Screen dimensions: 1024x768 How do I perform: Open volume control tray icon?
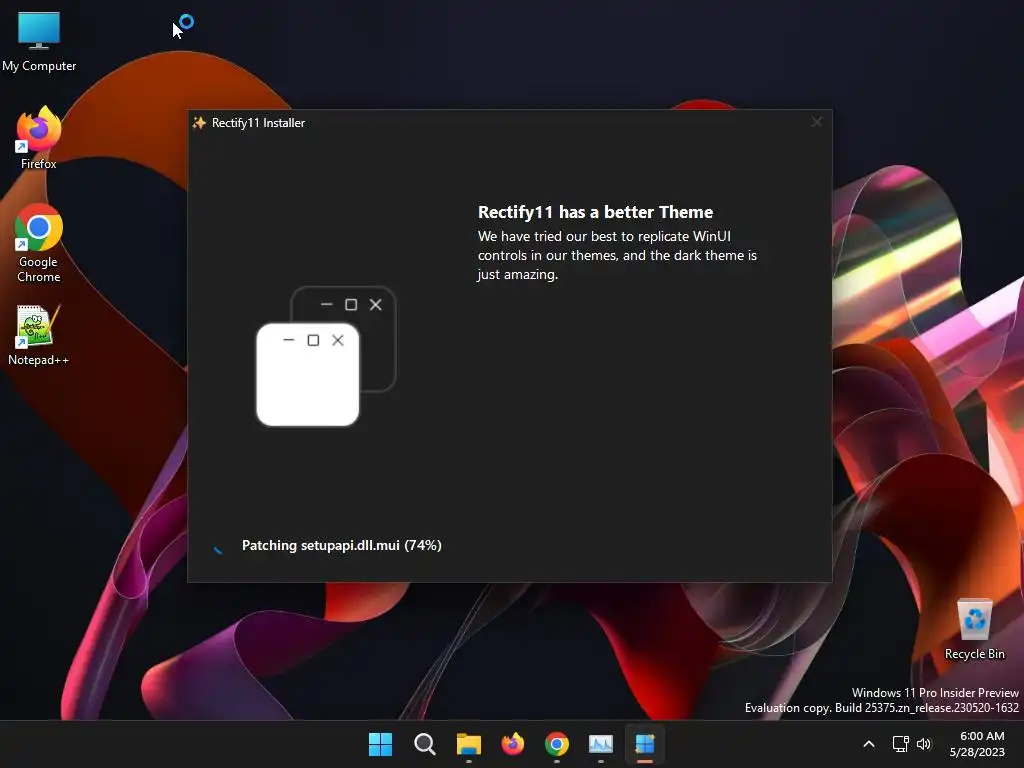(923, 744)
